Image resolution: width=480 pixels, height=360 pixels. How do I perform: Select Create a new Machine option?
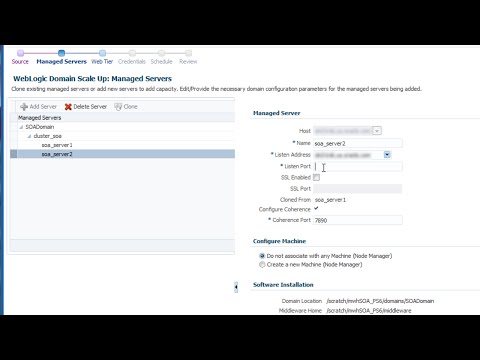click(262, 265)
